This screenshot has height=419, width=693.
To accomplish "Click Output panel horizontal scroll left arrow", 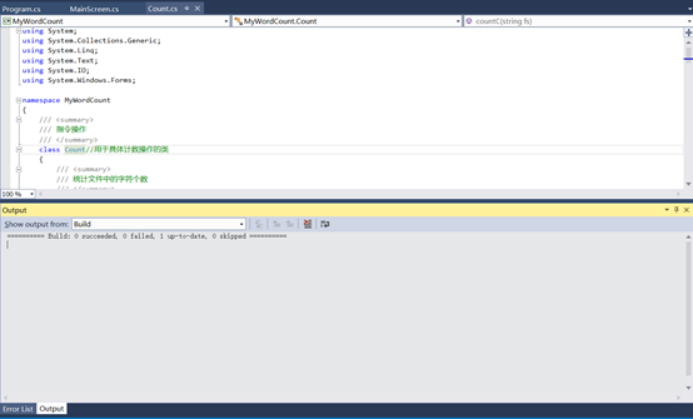I will pos(5,398).
